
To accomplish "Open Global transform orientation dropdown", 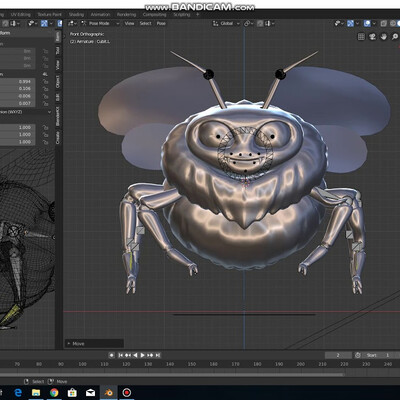I will [x=226, y=23].
